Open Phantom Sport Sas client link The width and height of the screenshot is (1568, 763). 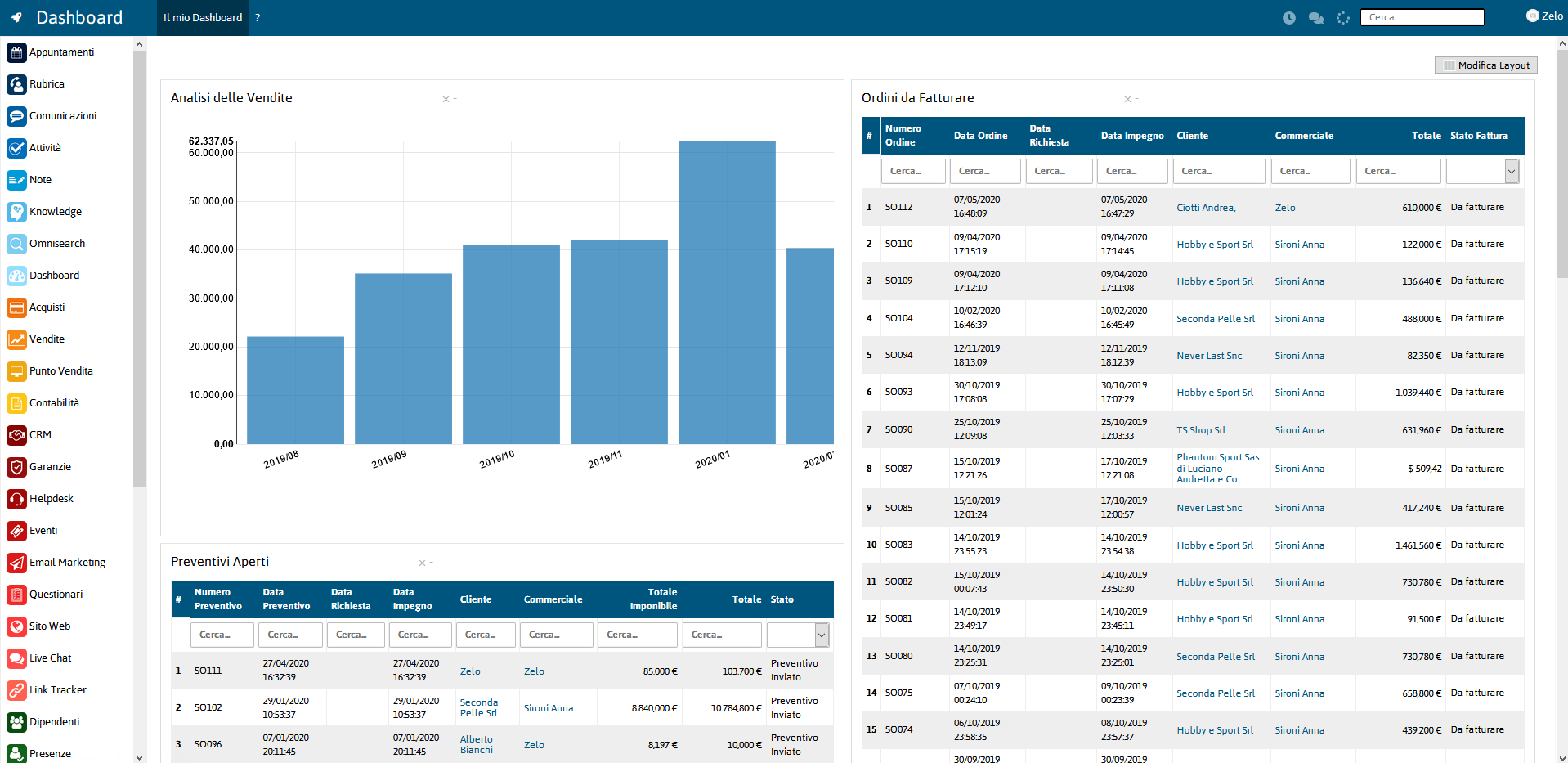[1218, 469]
